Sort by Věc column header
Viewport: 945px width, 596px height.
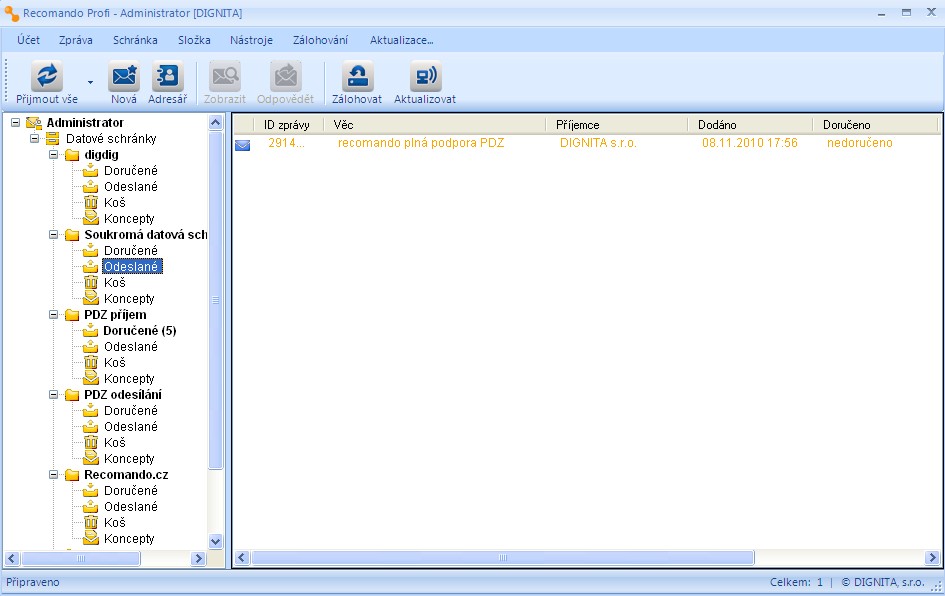[x=435, y=125]
